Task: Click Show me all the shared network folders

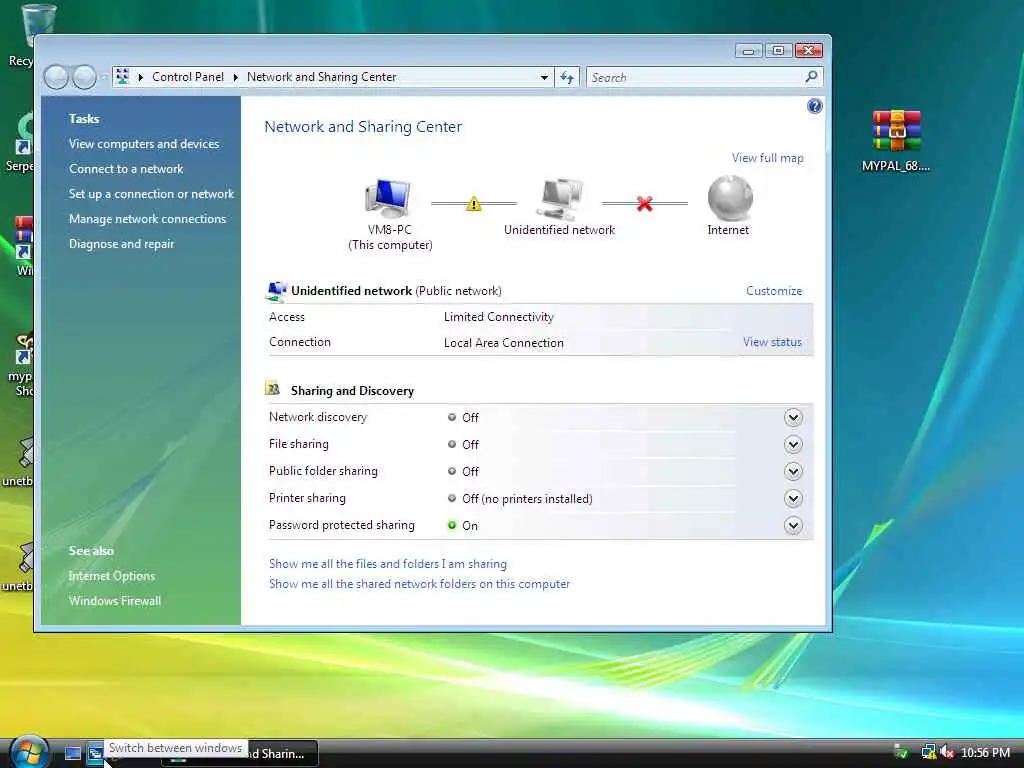Action: 419,584
